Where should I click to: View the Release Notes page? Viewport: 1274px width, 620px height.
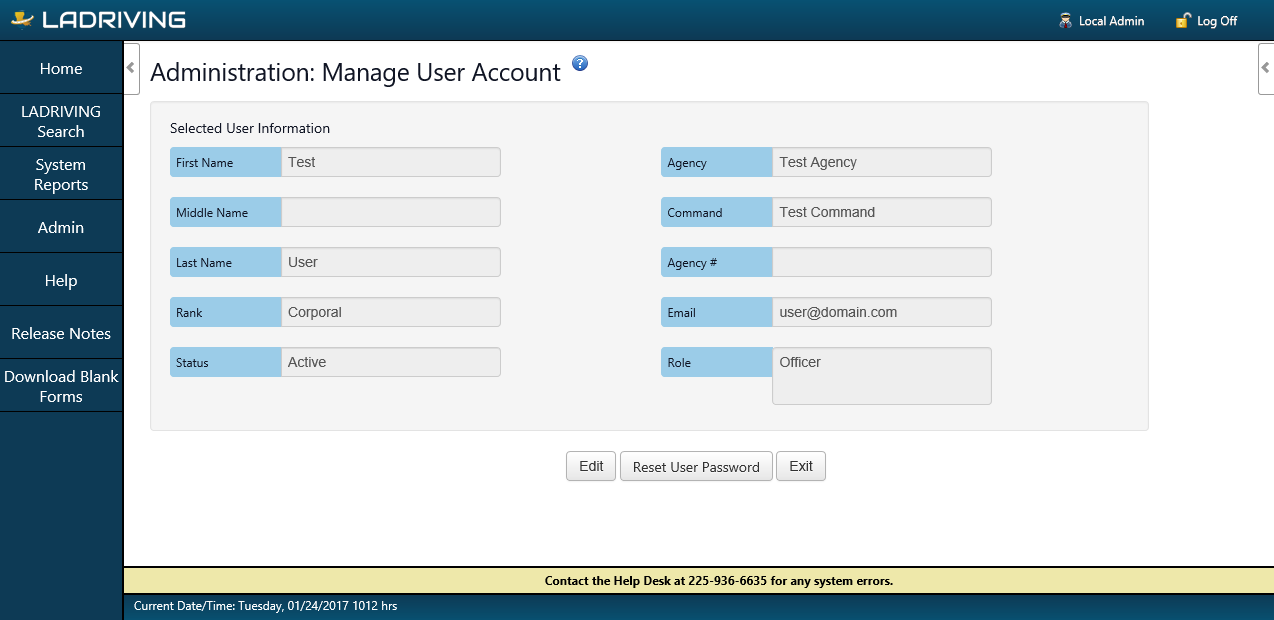pyautogui.click(x=61, y=333)
